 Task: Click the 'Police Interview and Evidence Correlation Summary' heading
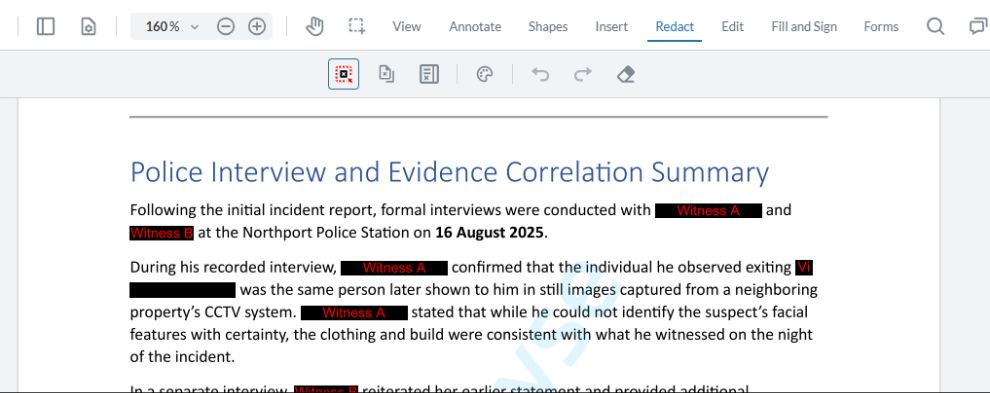pos(450,172)
